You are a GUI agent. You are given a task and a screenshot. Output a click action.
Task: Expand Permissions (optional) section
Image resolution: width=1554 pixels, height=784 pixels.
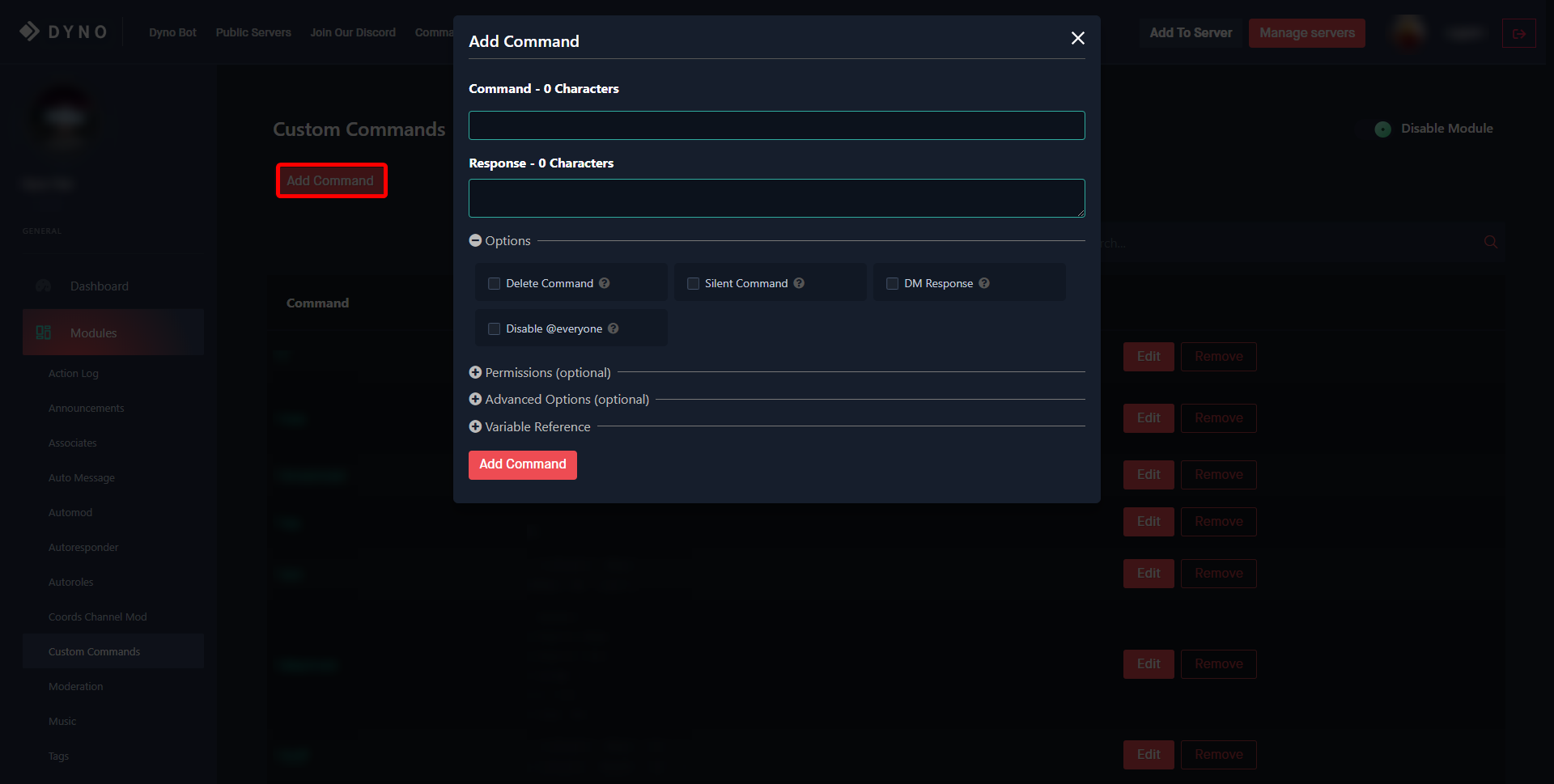(476, 372)
